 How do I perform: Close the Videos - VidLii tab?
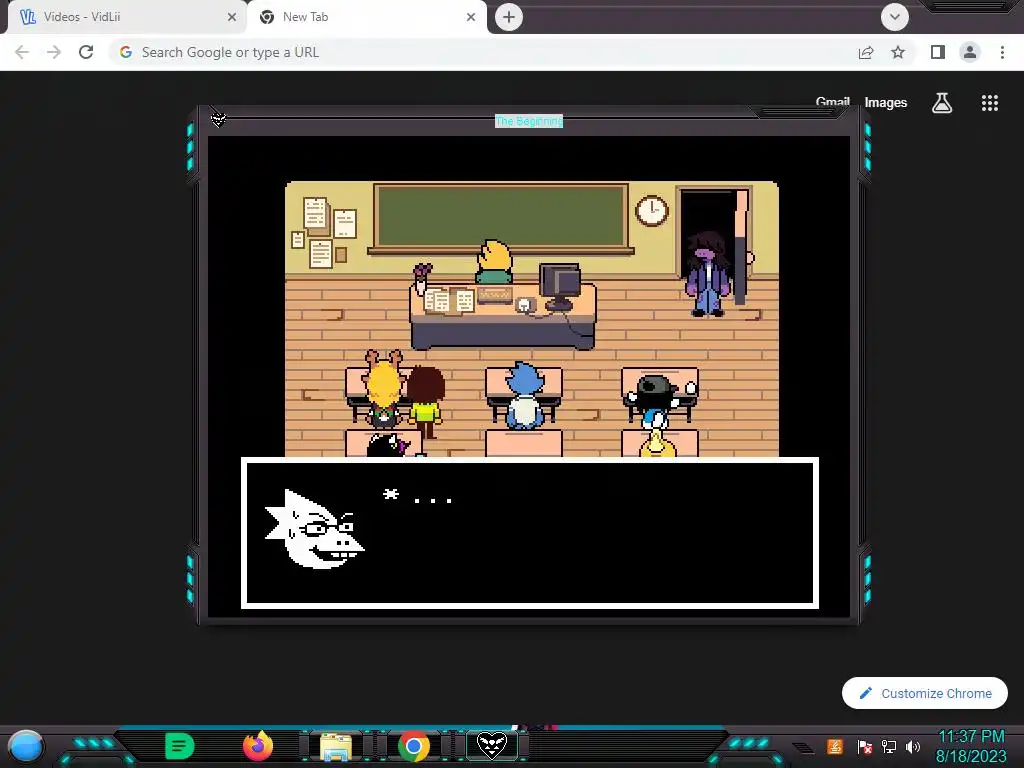pyautogui.click(x=231, y=17)
